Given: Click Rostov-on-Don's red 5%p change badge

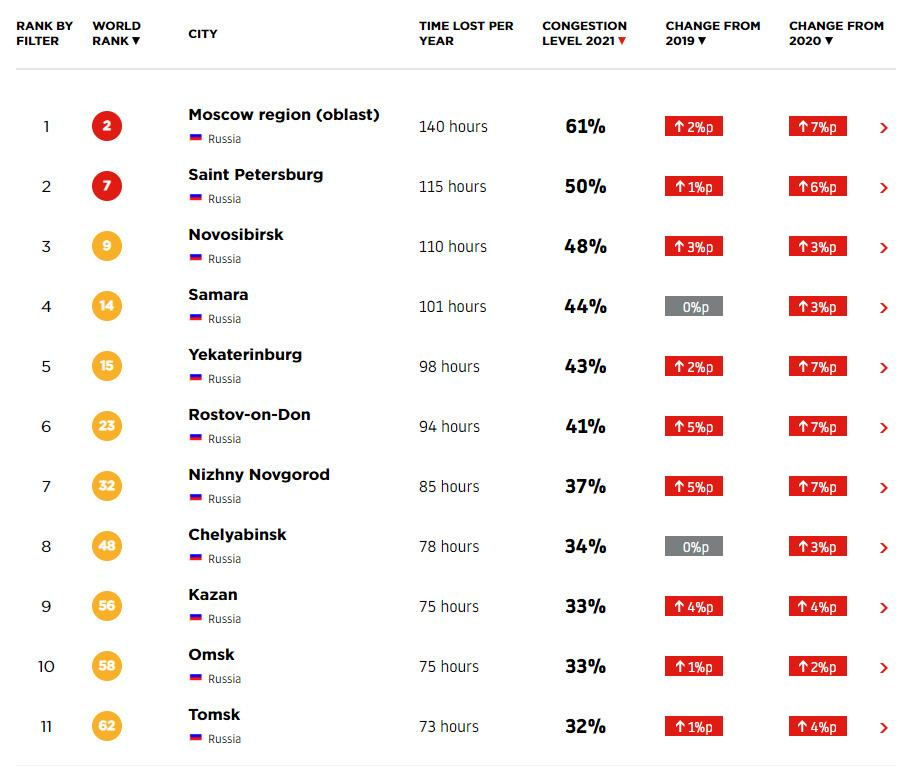Looking at the screenshot, I should (694, 427).
